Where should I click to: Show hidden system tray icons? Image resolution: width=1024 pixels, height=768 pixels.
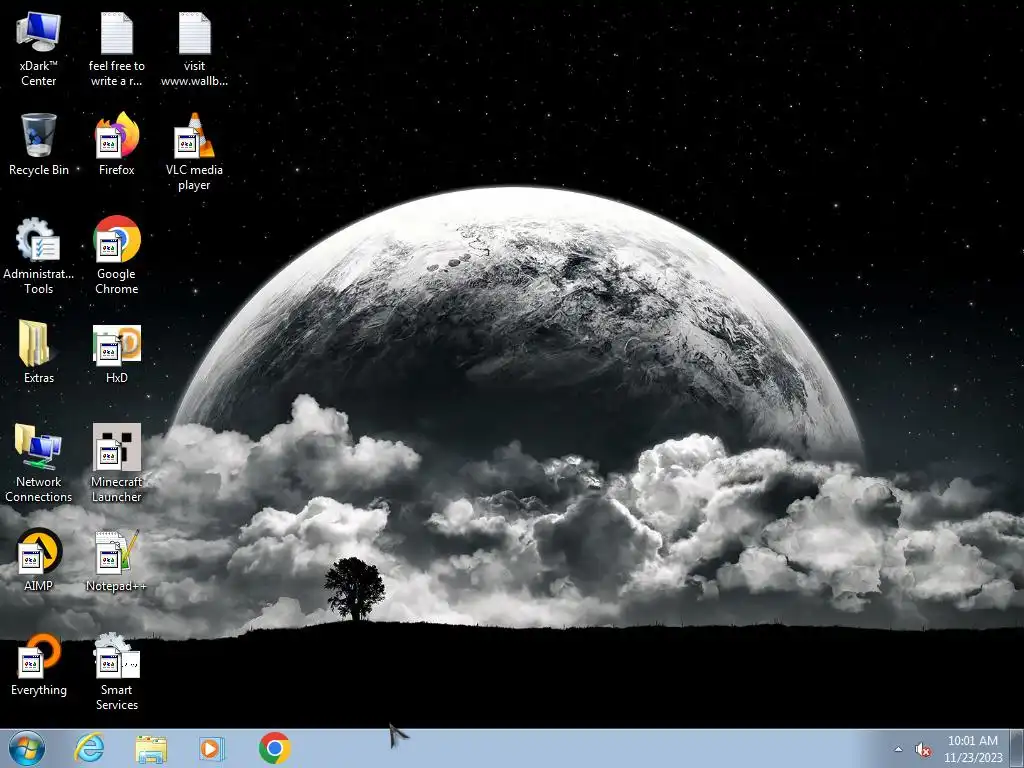pos(898,750)
